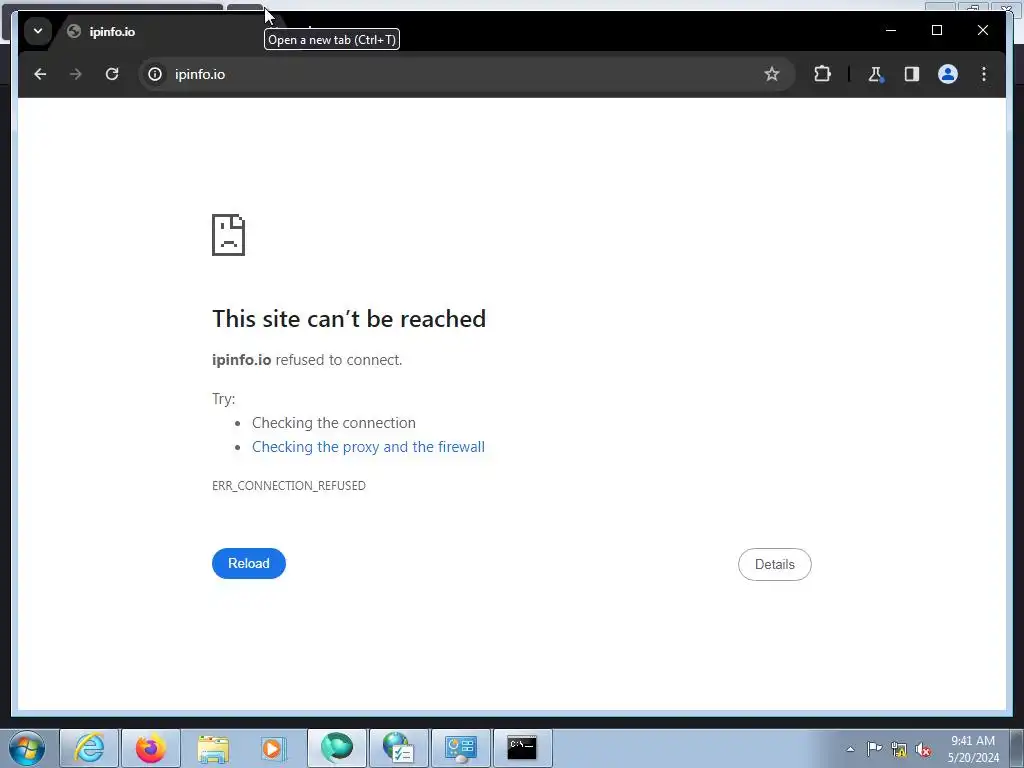
Task: Open the tab search chevron dropdown
Action: [x=38, y=31]
